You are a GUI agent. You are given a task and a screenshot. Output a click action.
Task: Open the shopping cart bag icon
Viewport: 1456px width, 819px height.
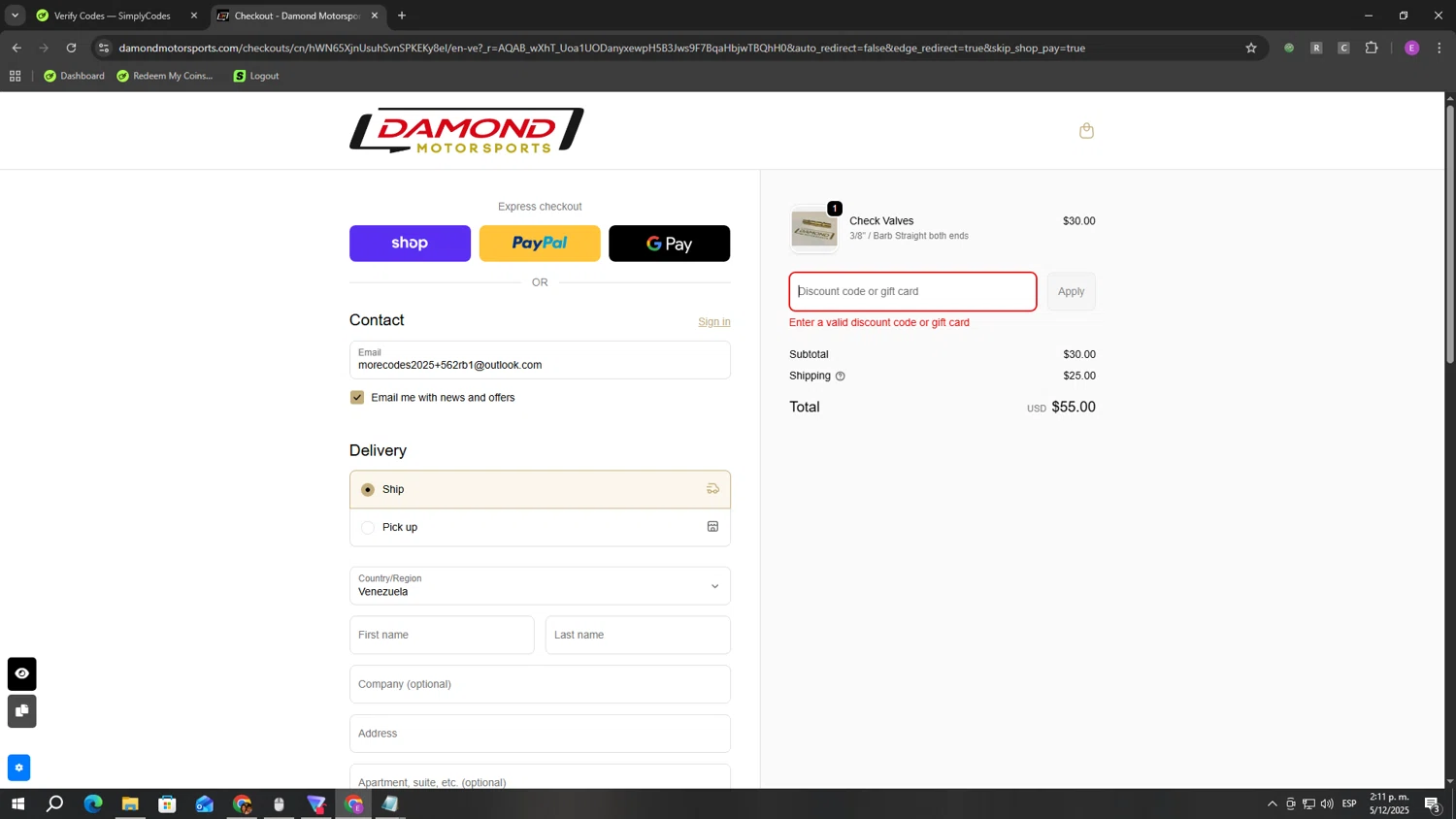(1086, 131)
